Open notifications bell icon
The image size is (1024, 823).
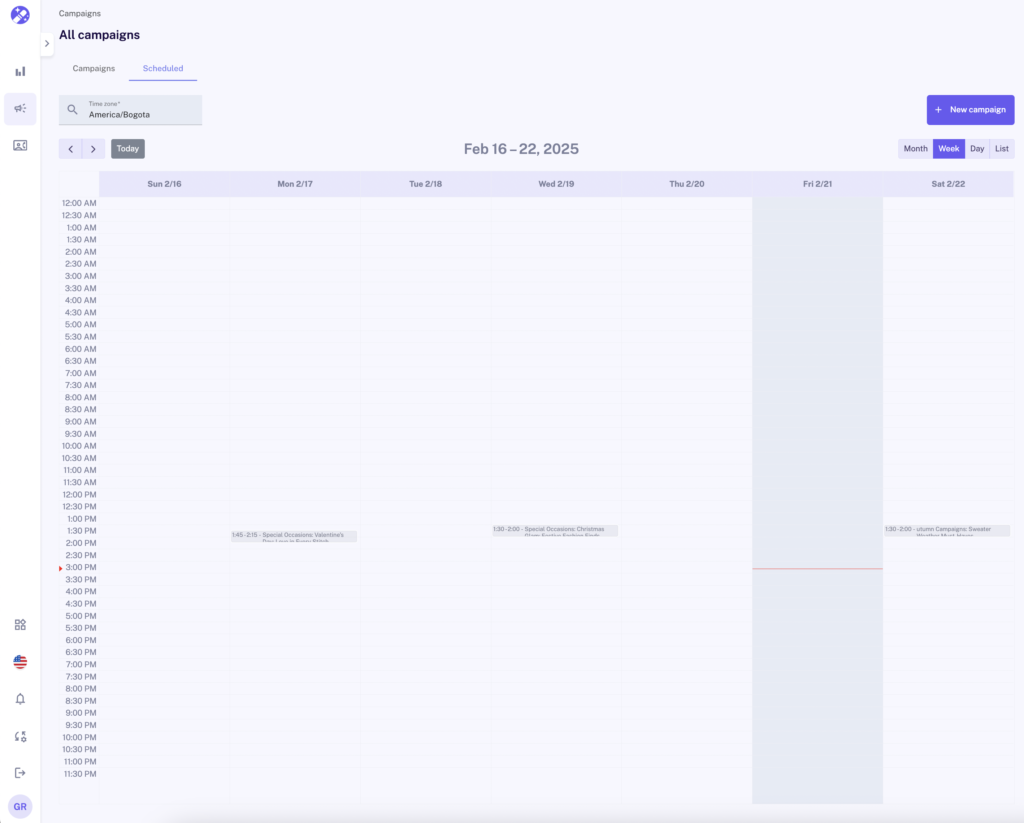(x=20, y=699)
